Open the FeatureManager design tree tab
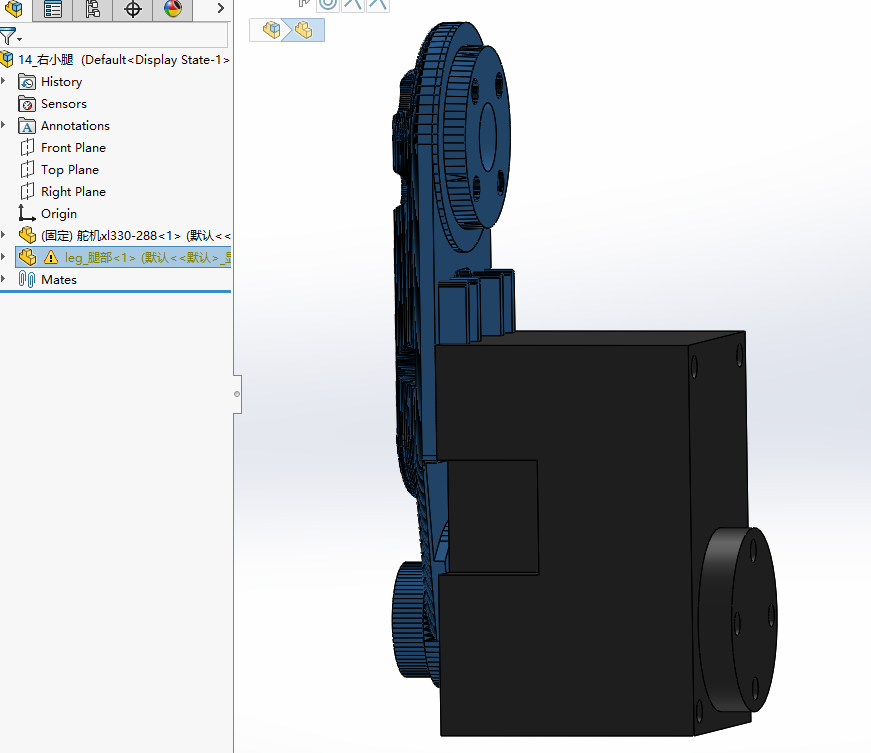Viewport: 871px width, 753px height. click(14, 9)
